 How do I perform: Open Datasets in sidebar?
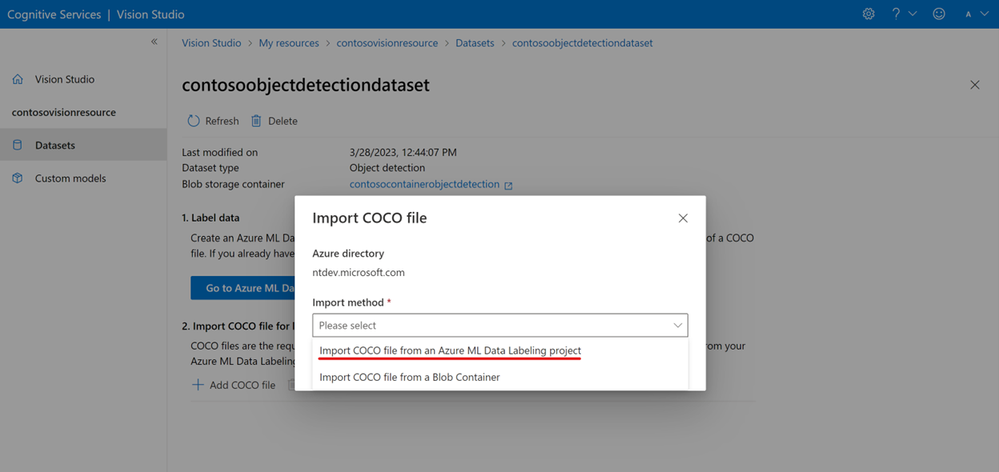[x=83, y=145]
